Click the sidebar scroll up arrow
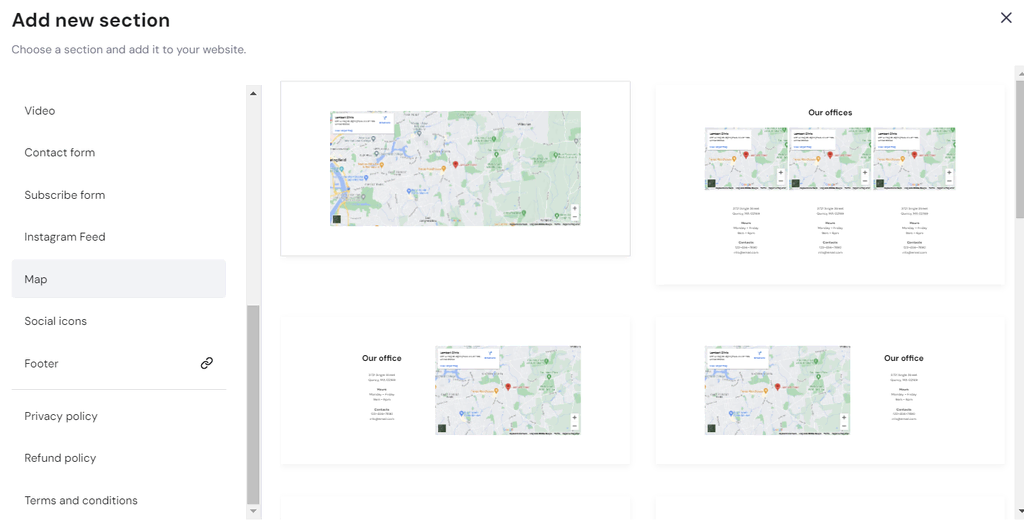1024x523 pixels. [253, 93]
